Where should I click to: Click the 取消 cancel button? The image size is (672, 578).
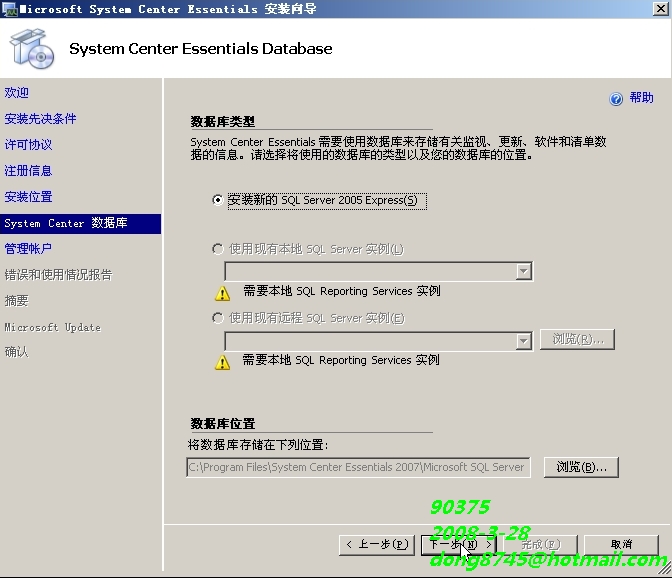tap(621, 545)
